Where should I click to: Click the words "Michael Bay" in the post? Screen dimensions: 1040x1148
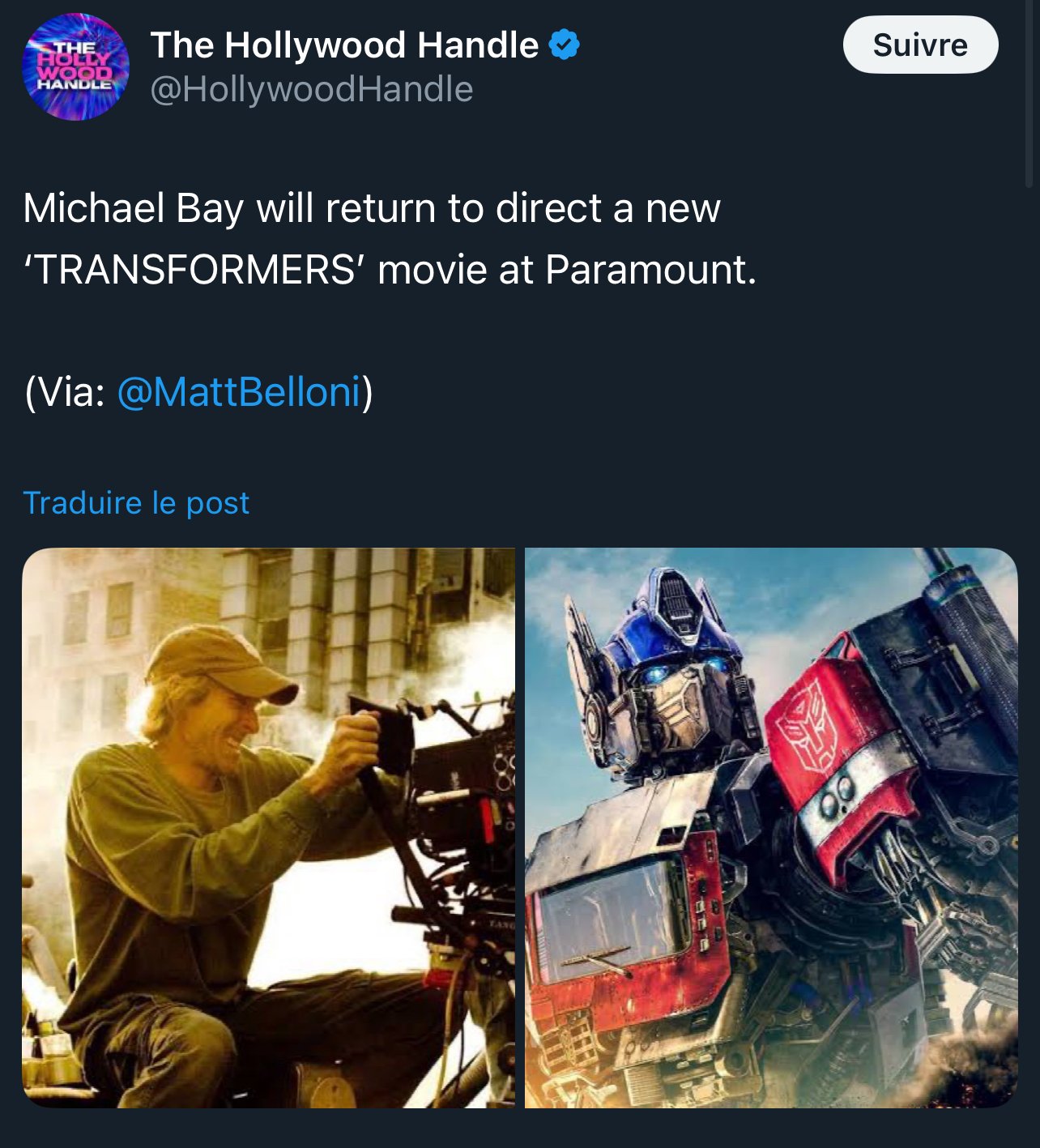[x=133, y=208]
